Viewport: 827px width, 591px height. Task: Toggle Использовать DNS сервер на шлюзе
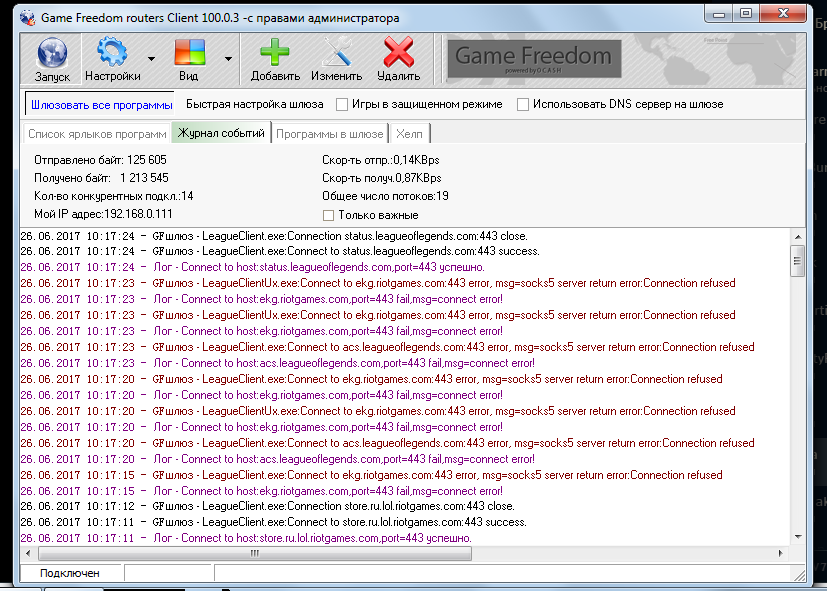[x=523, y=104]
